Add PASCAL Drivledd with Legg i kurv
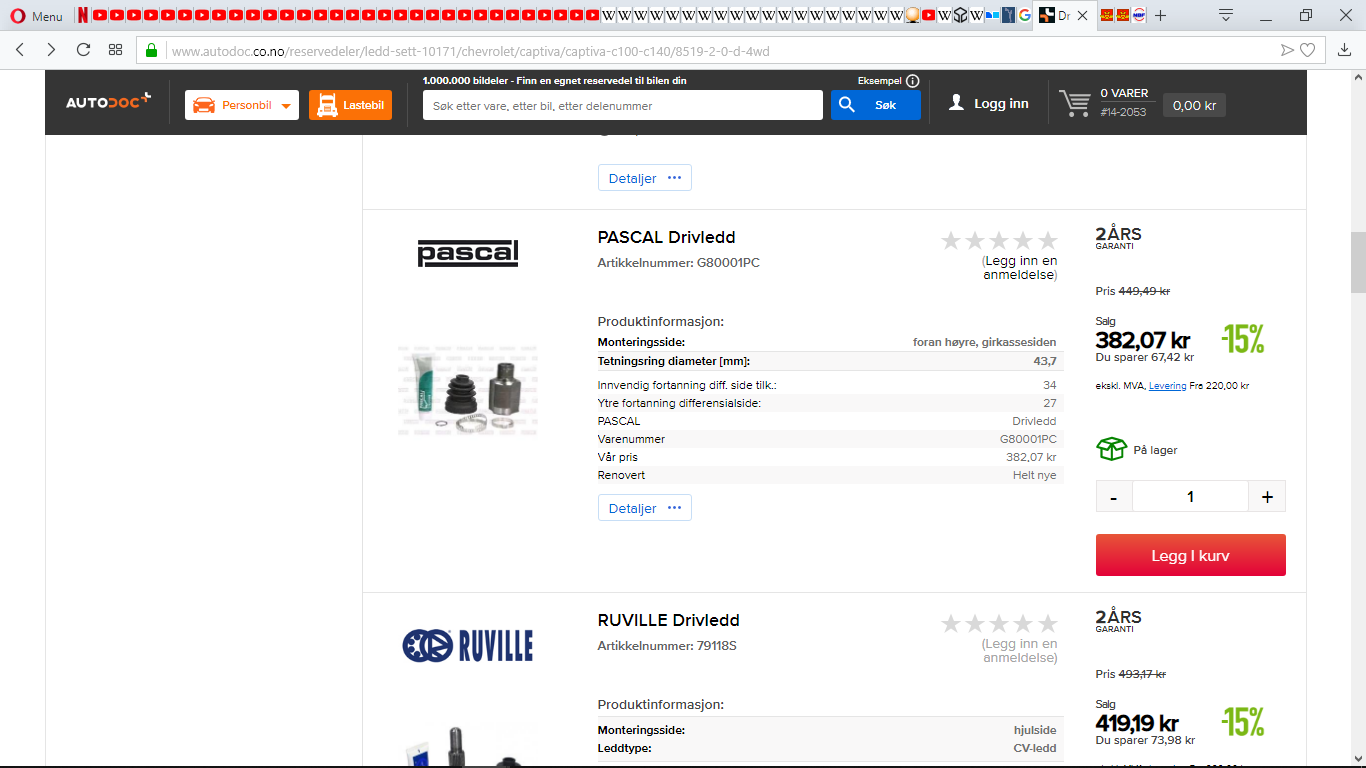The width and height of the screenshot is (1366, 768). (1190, 555)
